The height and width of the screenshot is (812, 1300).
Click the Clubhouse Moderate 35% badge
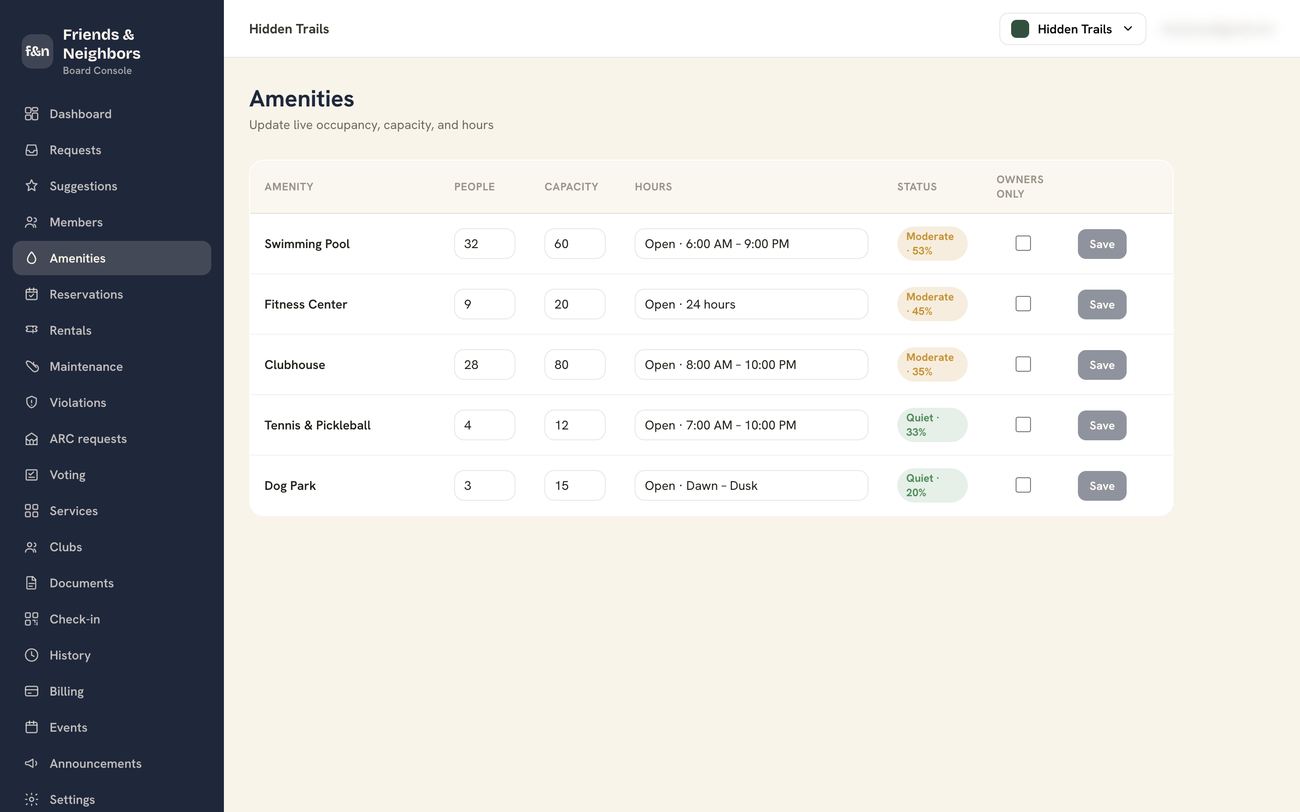932,365
